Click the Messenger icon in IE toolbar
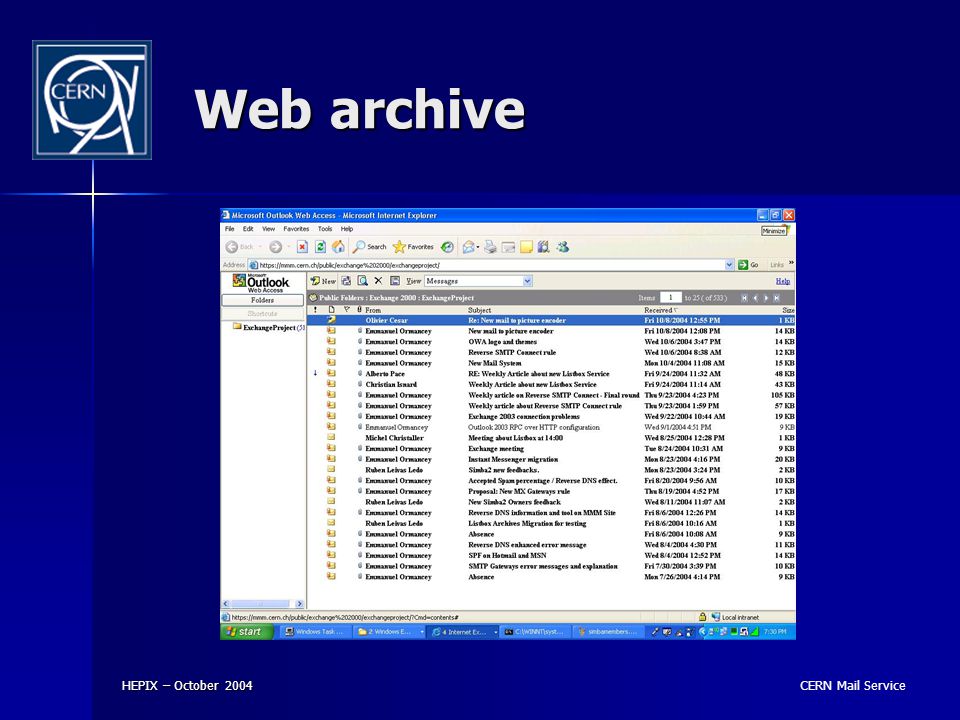This screenshot has width=960, height=720. coord(563,247)
